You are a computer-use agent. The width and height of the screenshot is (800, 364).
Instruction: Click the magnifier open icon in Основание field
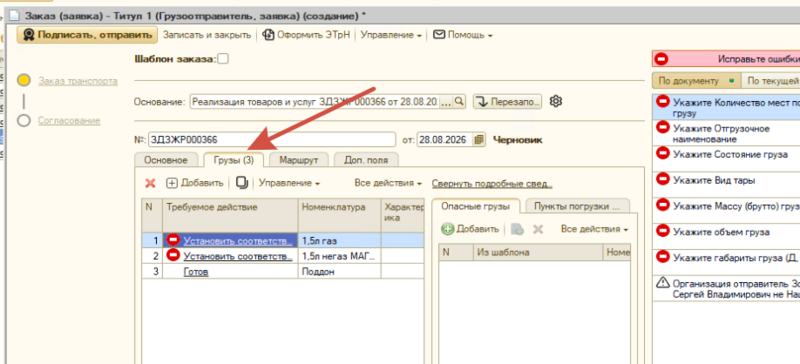(x=459, y=102)
